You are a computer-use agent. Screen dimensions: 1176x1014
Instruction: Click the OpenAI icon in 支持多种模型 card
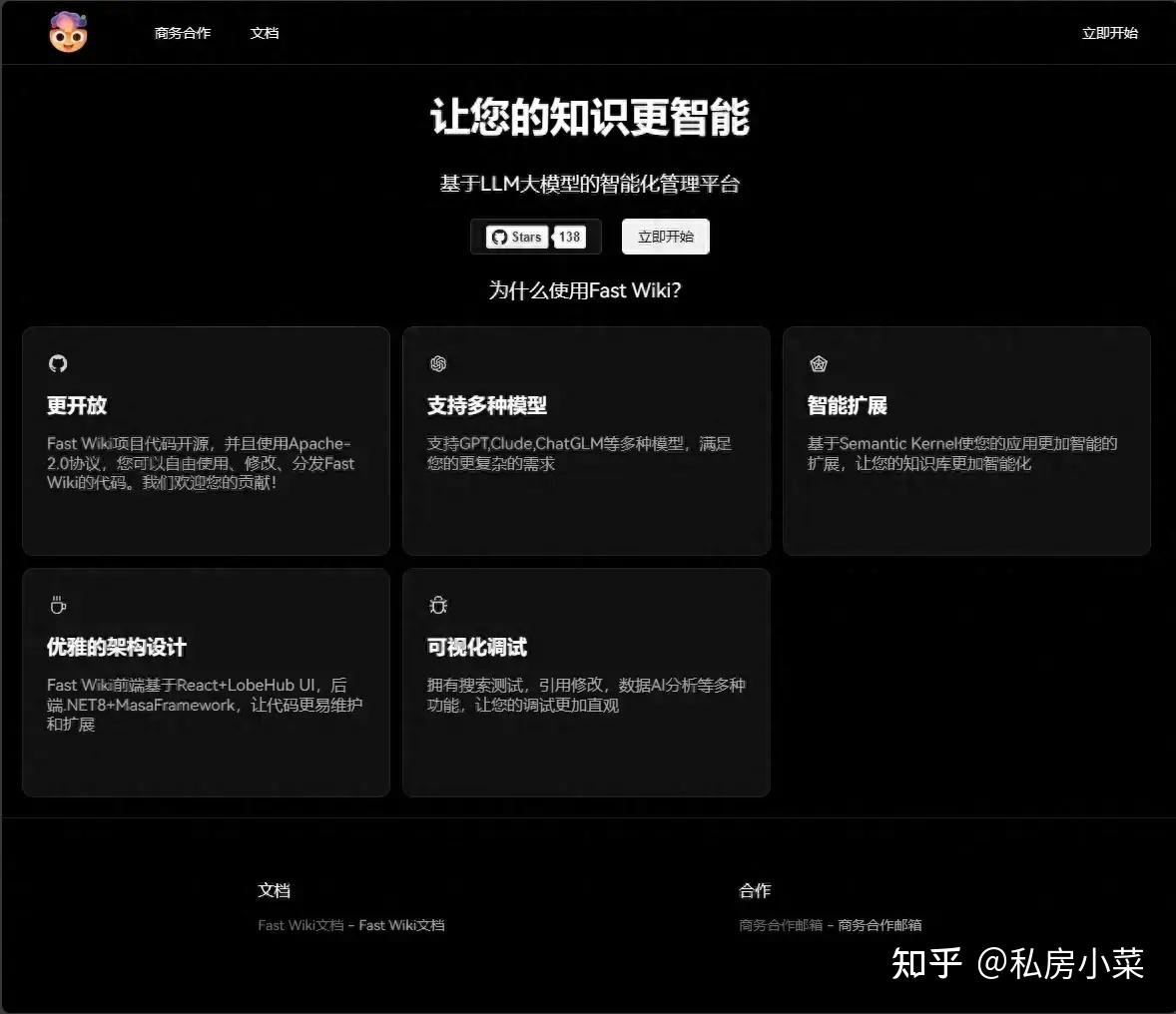coord(438,363)
